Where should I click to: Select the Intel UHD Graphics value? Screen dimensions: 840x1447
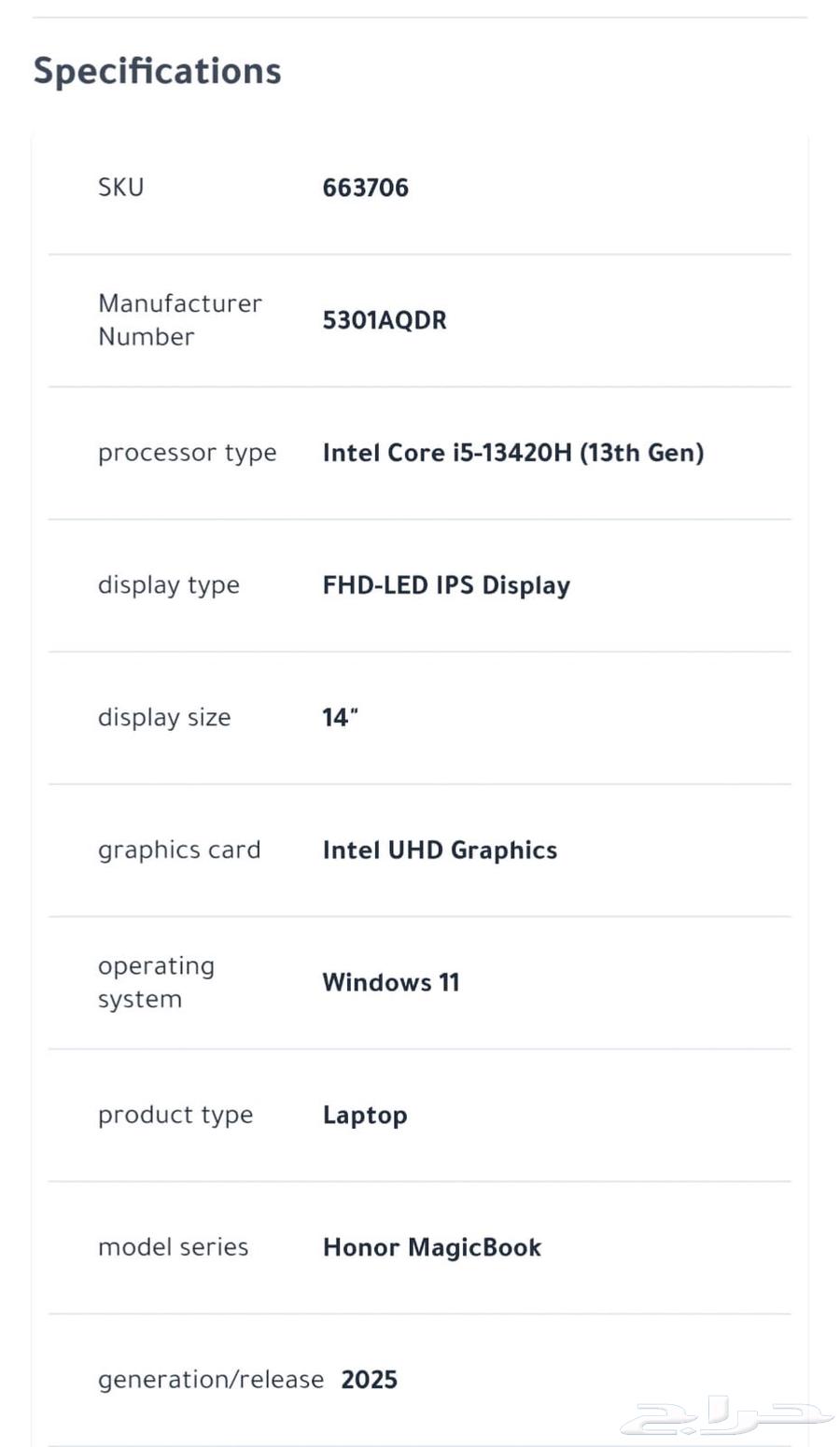click(x=440, y=850)
